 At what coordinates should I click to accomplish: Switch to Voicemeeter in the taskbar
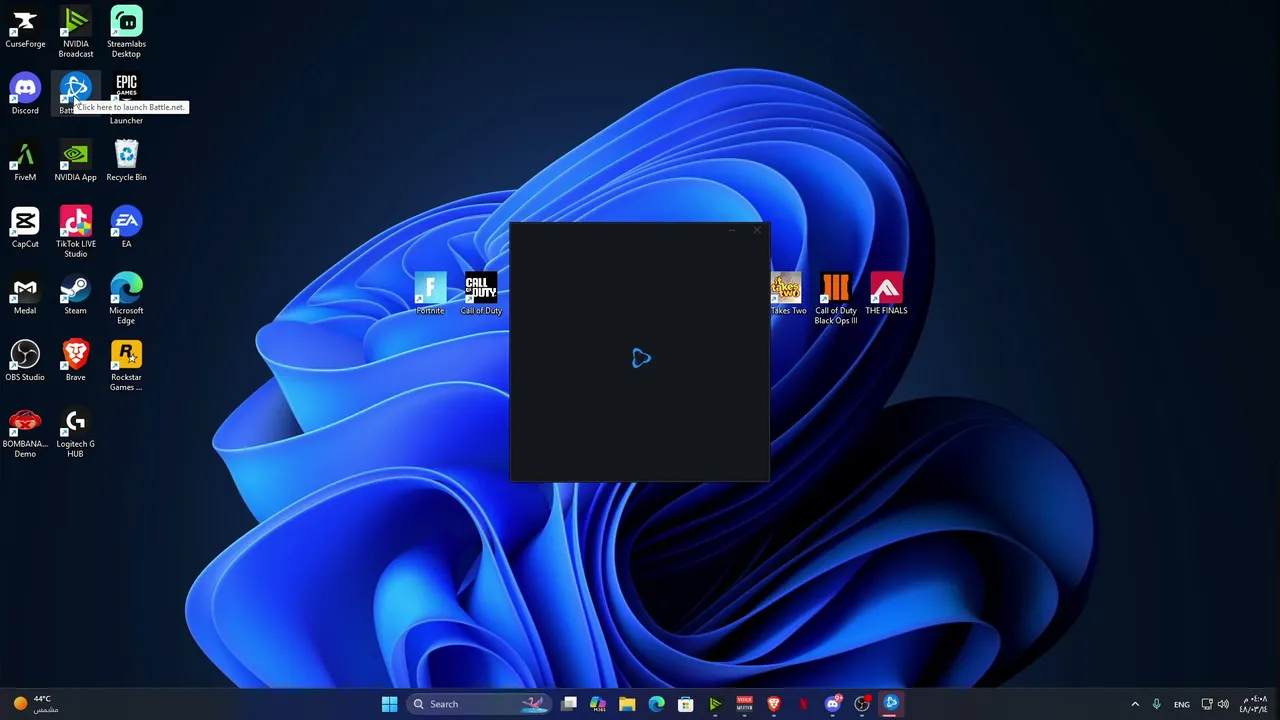point(744,704)
